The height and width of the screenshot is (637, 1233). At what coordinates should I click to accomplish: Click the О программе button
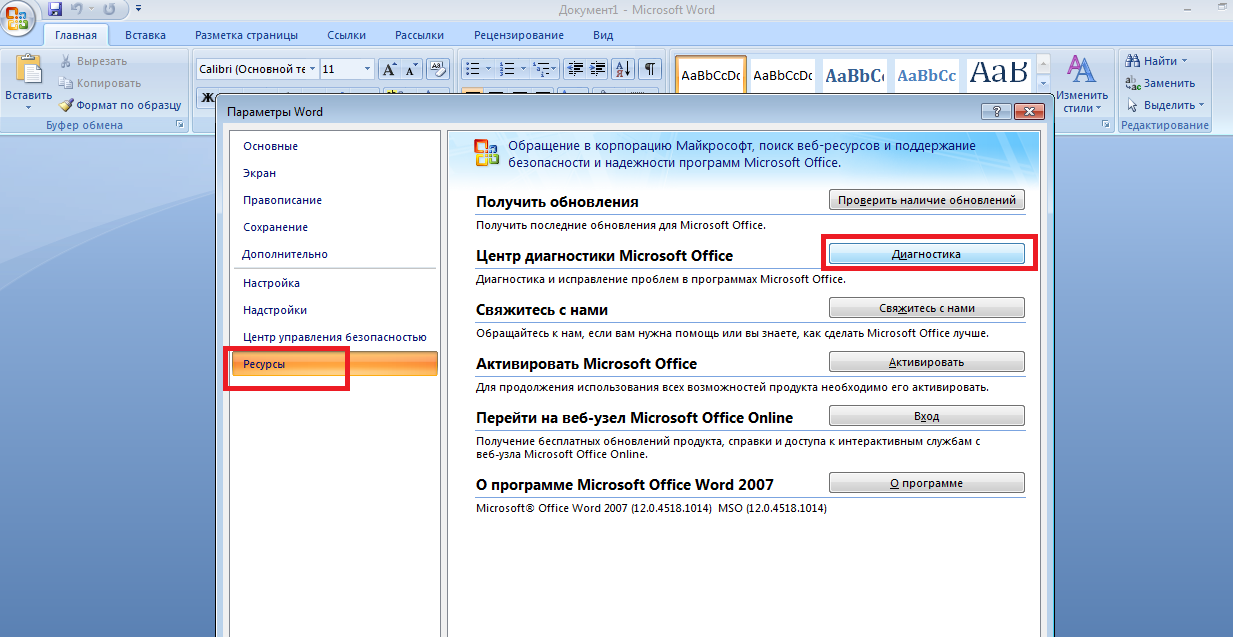click(x=927, y=483)
